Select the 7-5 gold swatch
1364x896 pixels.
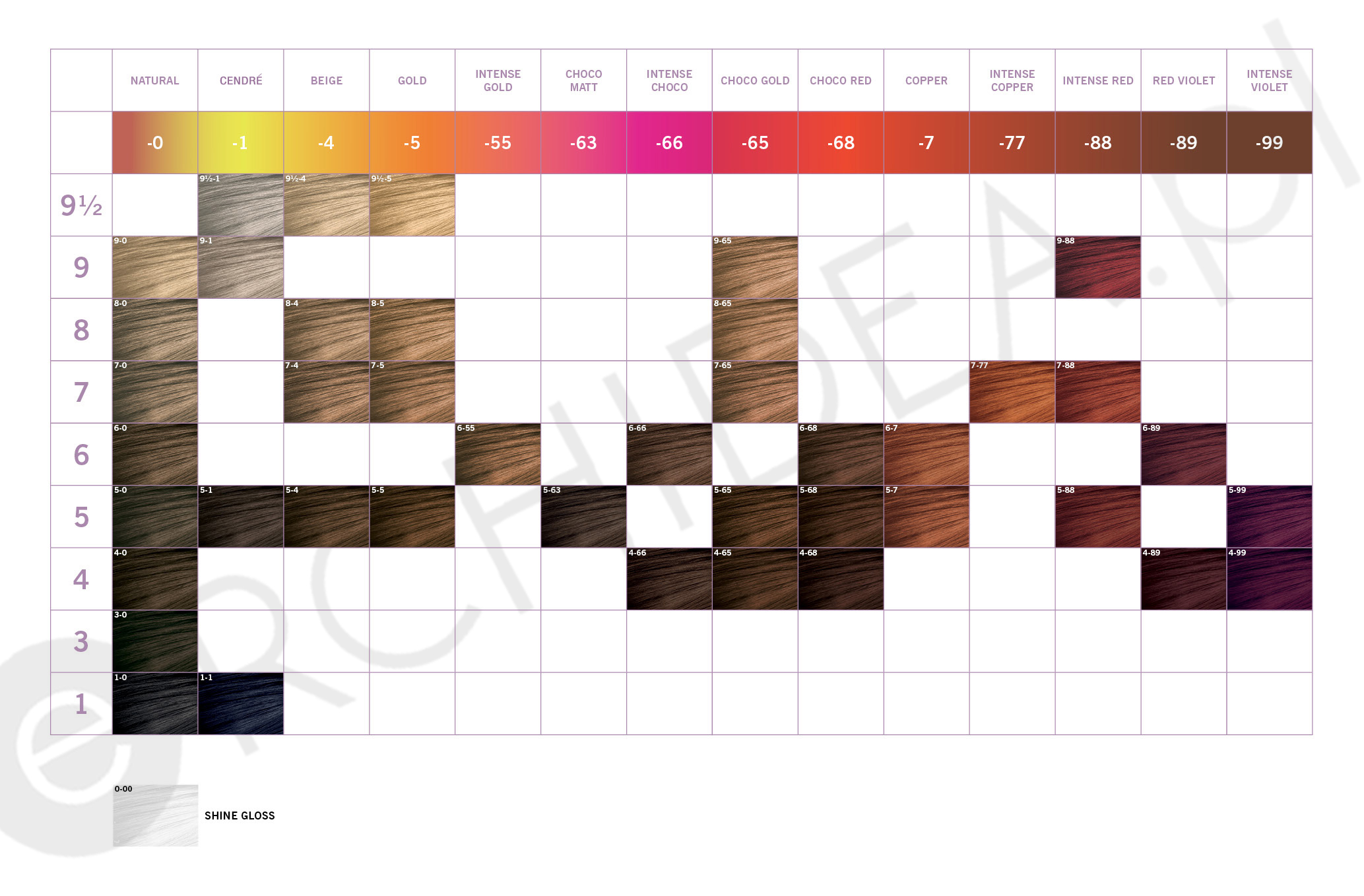tap(412, 392)
